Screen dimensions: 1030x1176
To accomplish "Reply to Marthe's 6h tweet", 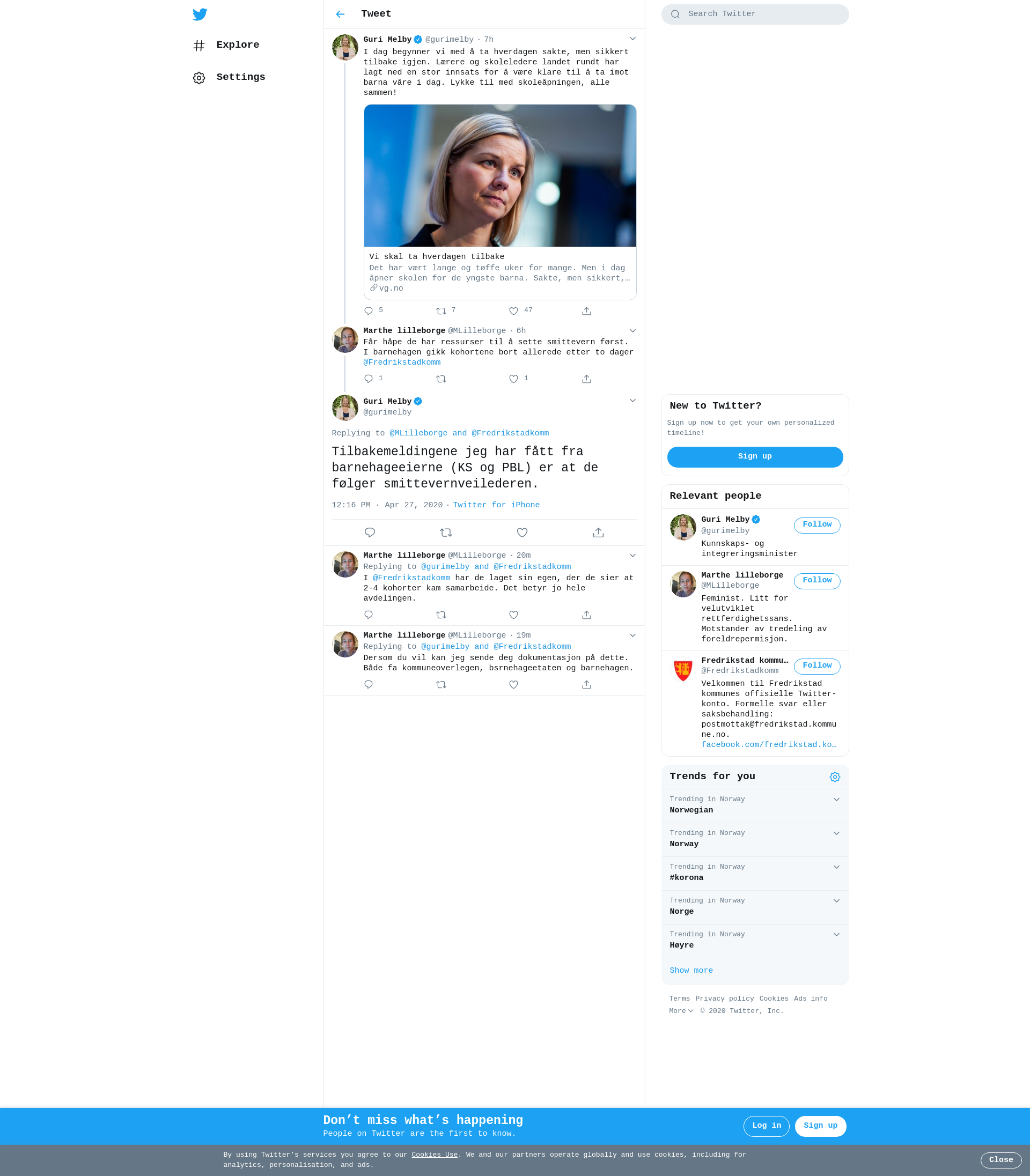I will [x=369, y=379].
